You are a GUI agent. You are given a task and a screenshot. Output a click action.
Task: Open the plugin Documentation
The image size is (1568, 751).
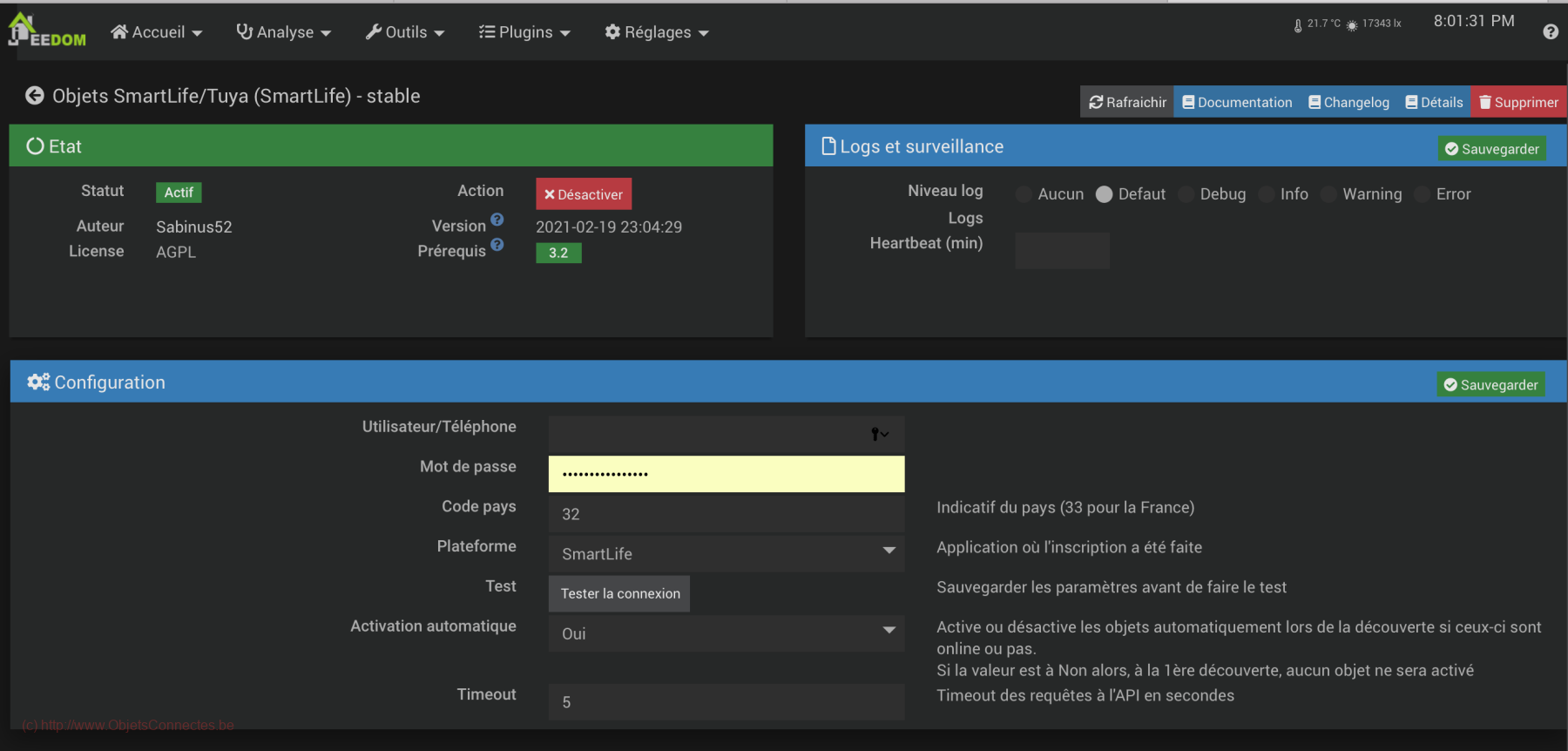click(1237, 102)
